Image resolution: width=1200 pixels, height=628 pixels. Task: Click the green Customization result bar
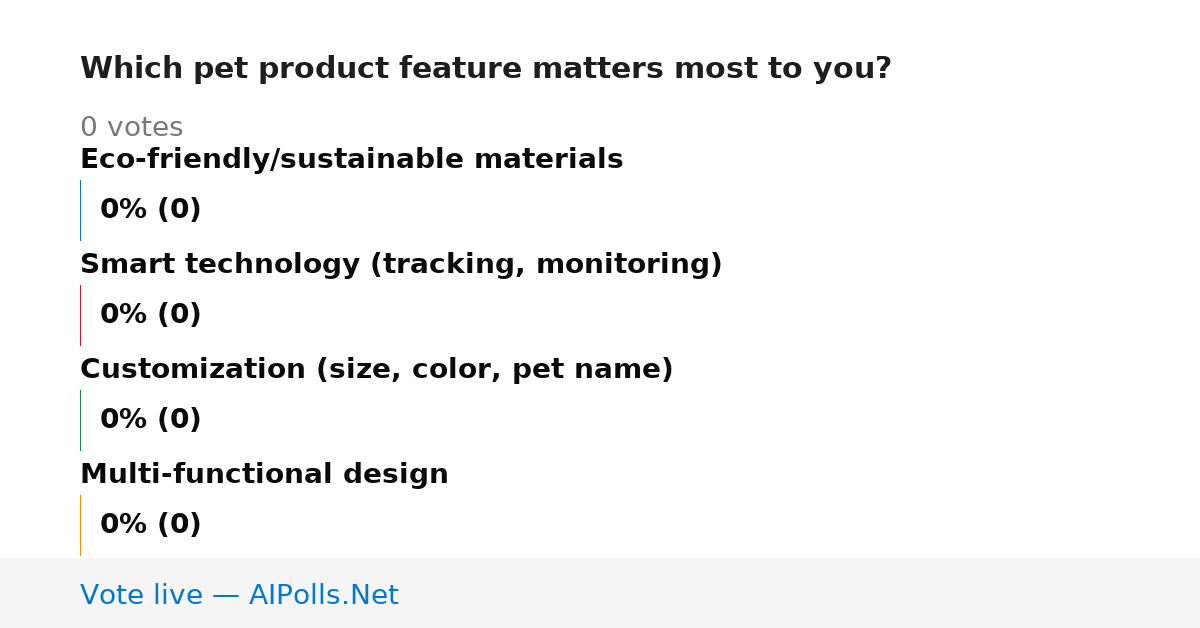pos(80,420)
